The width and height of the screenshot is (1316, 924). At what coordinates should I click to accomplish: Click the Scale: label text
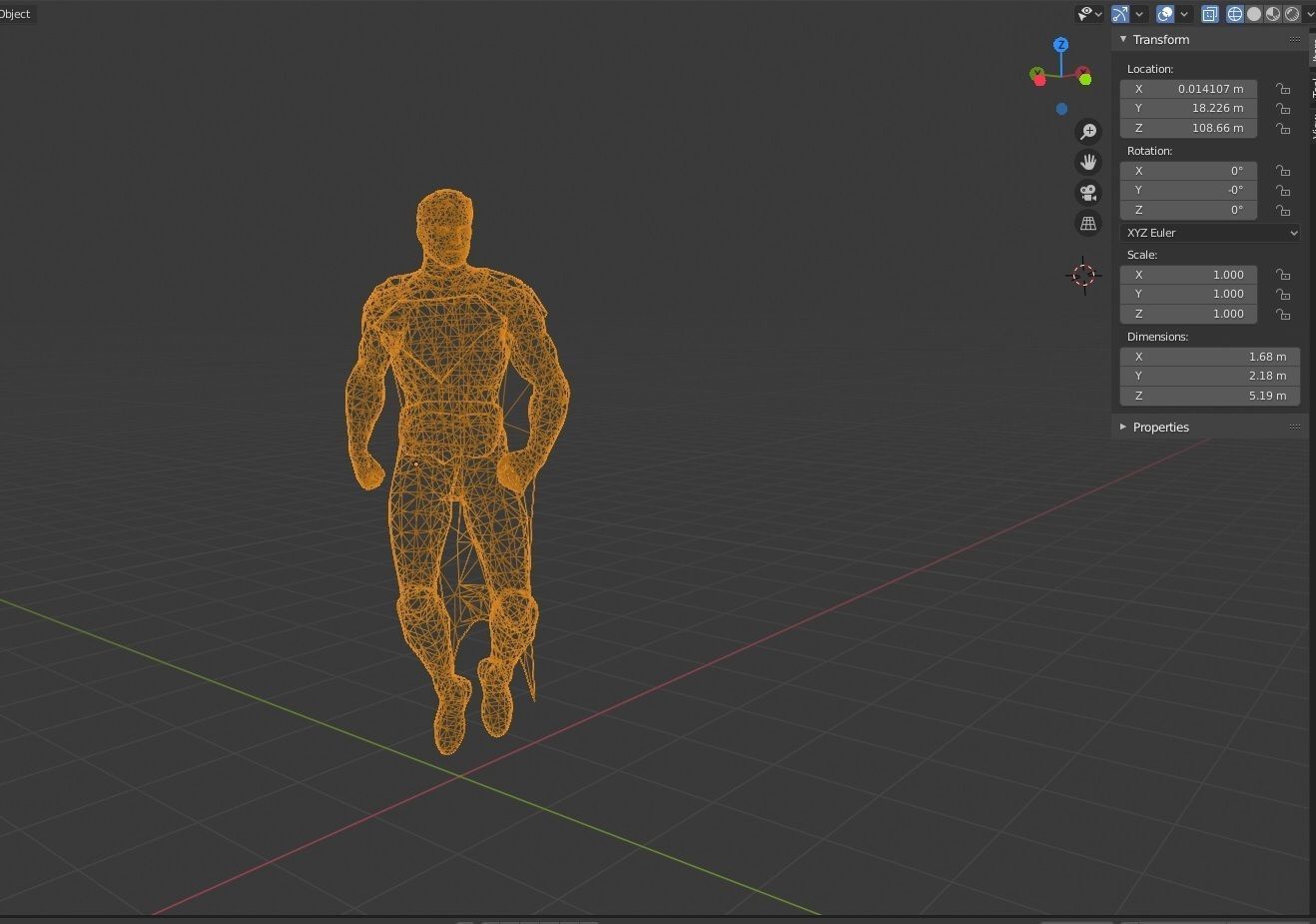1142,255
